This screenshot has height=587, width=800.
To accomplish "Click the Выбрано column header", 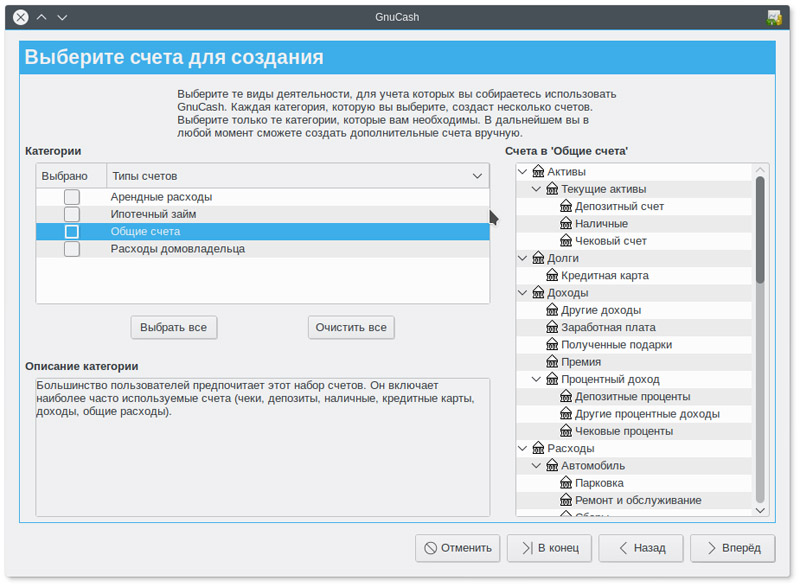I will [71, 176].
